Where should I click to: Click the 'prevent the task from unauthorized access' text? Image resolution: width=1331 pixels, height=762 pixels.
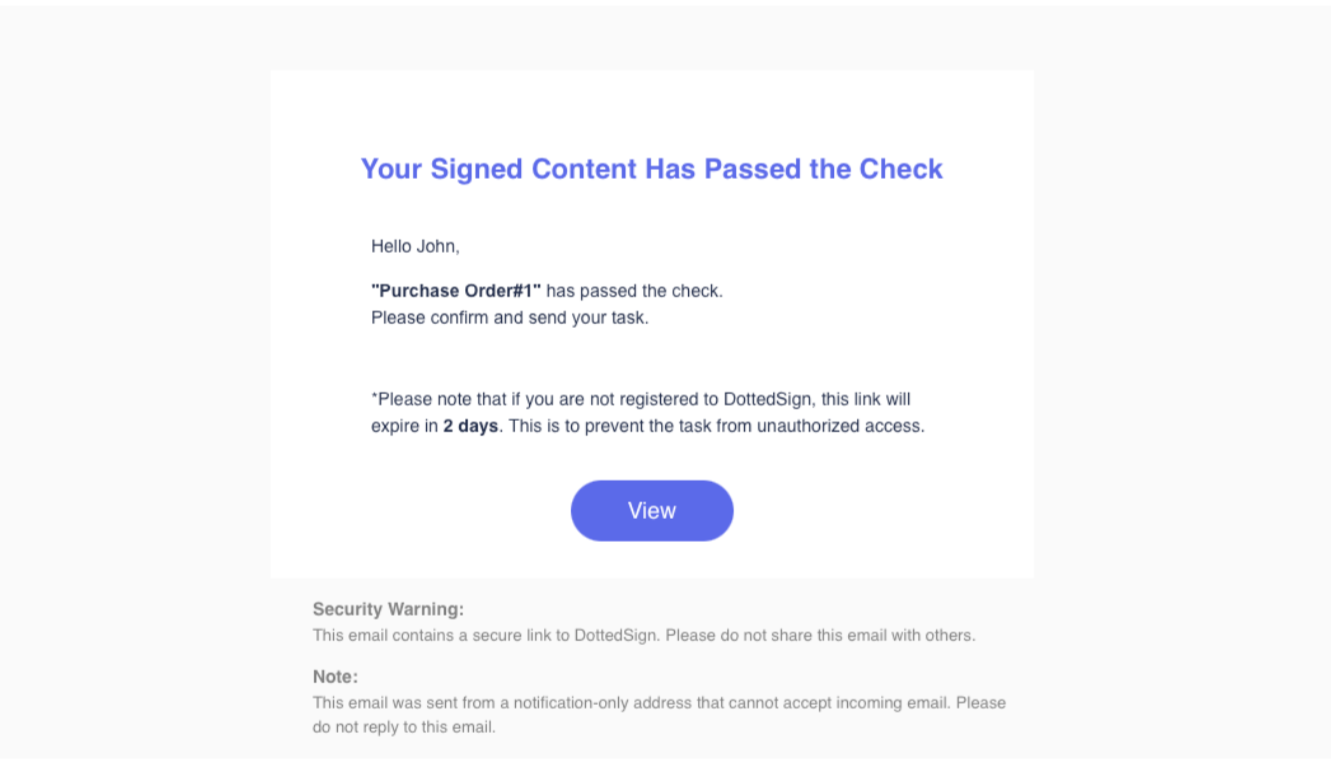point(758,426)
